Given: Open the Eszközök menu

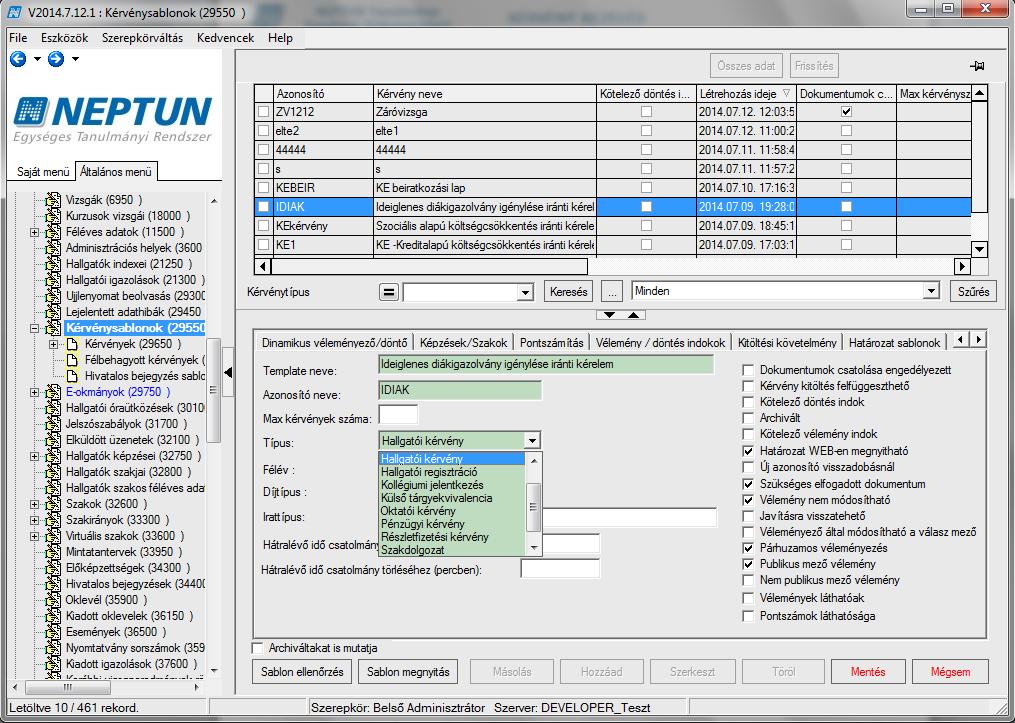Looking at the screenshot, I should pyautogui.click(x=65, y=38).
